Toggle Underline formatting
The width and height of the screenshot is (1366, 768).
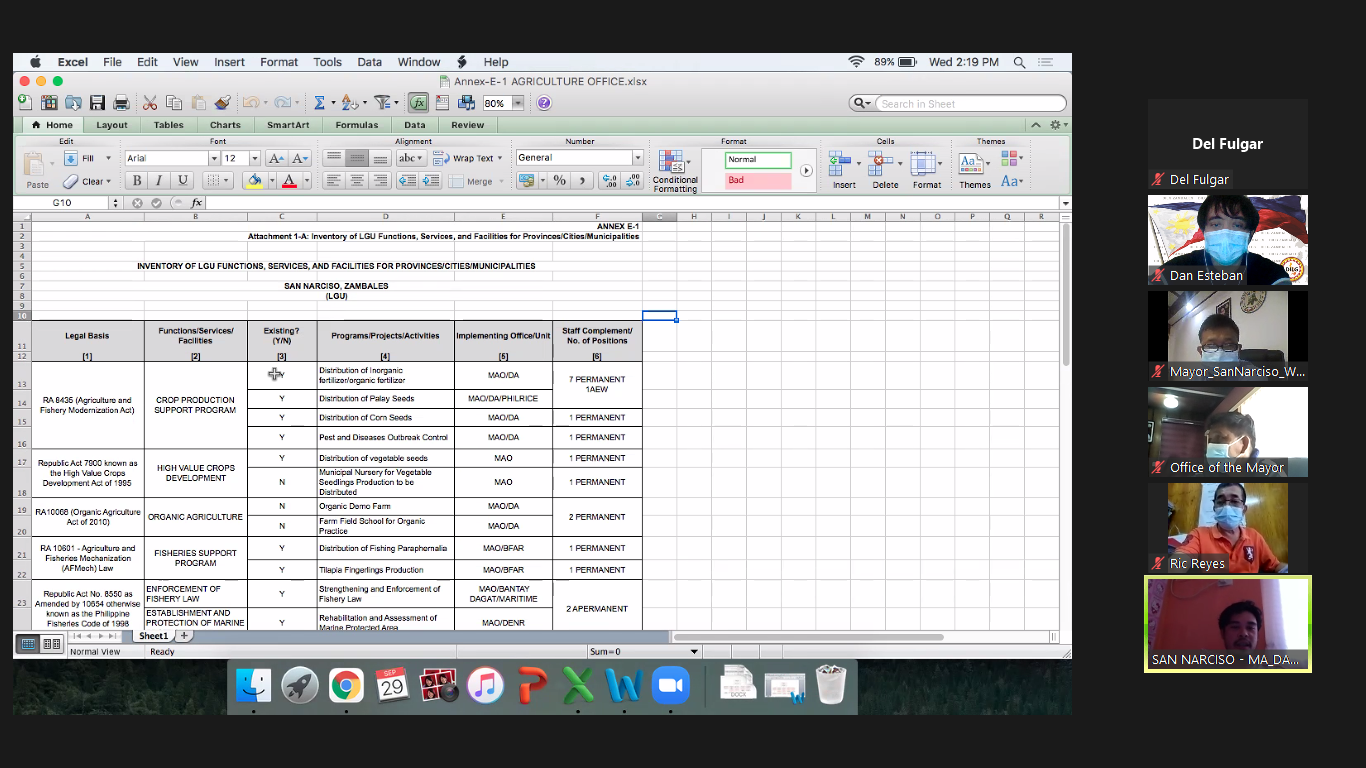[182, 181]
